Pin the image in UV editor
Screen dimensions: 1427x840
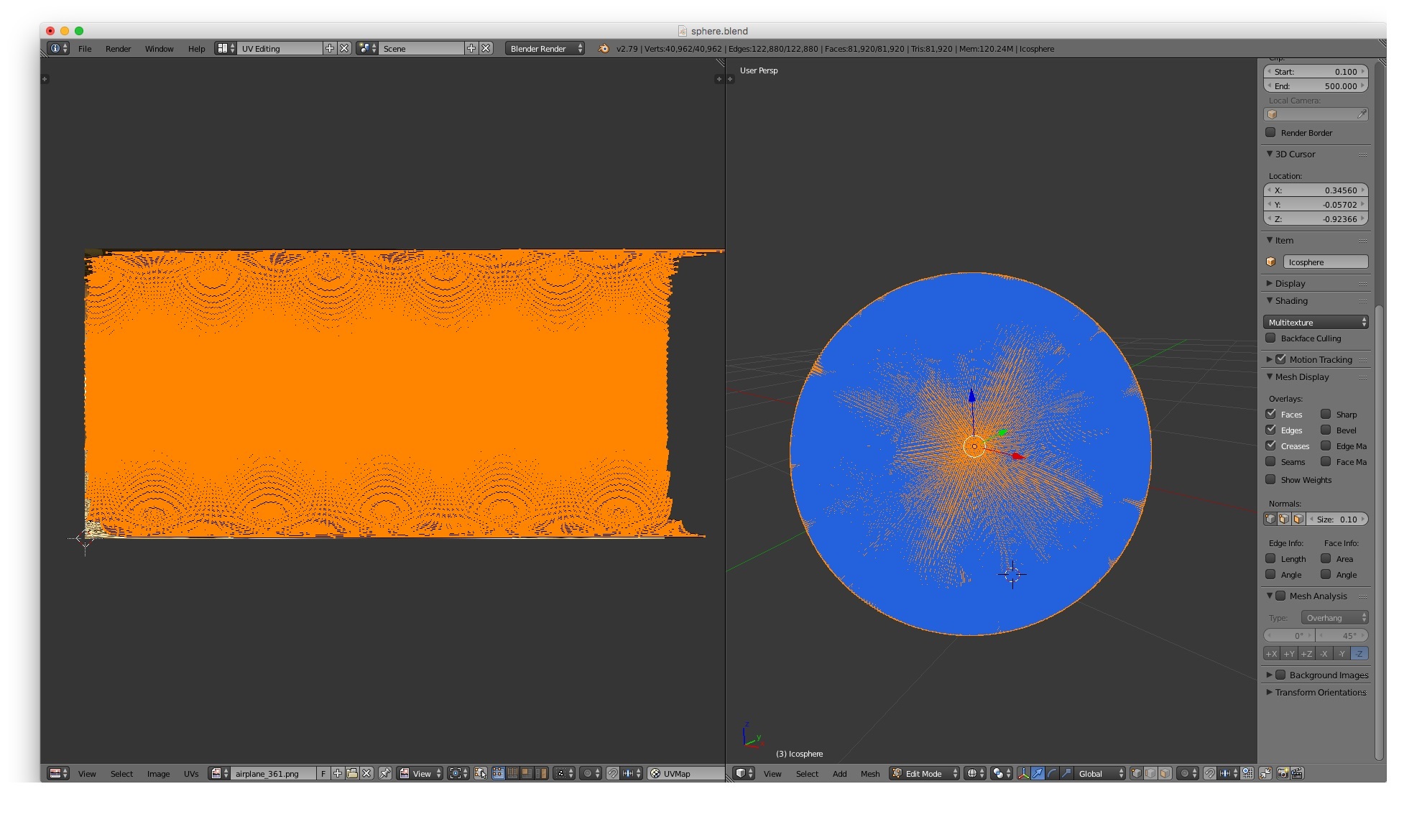click(385, 773)
